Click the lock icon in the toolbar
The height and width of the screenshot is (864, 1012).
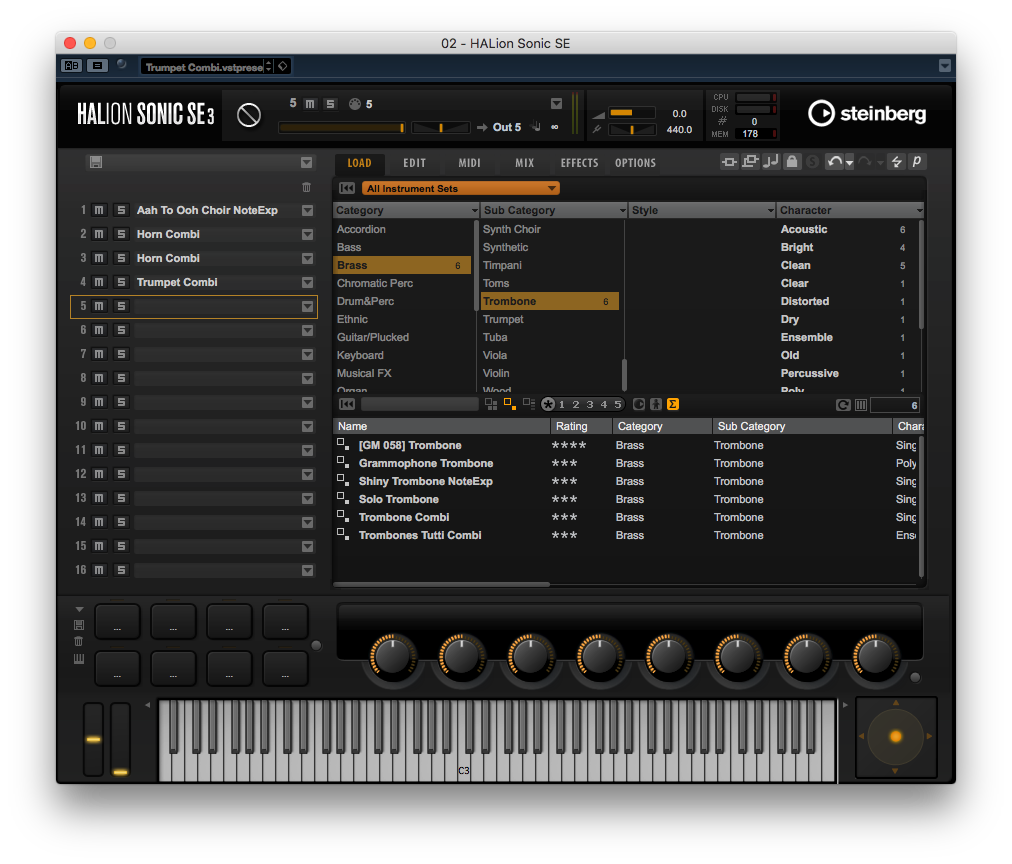point(791,162)
